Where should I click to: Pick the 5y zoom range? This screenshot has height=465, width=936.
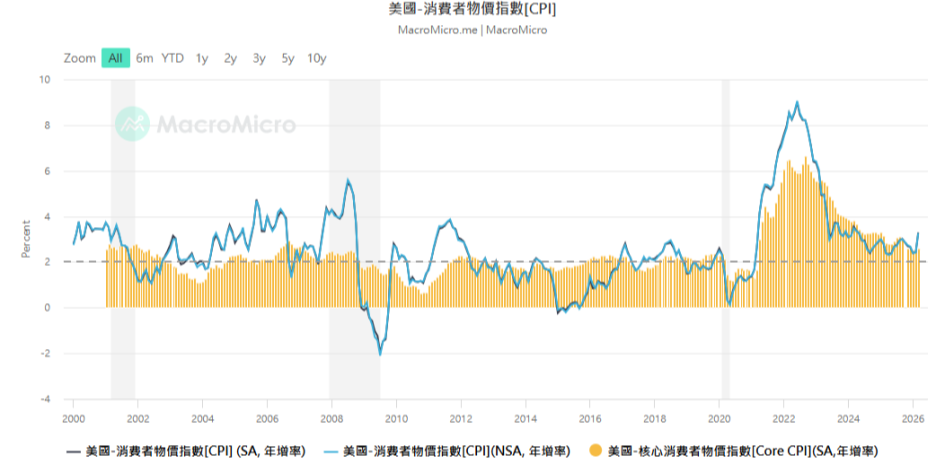click(x=288, y=58)
